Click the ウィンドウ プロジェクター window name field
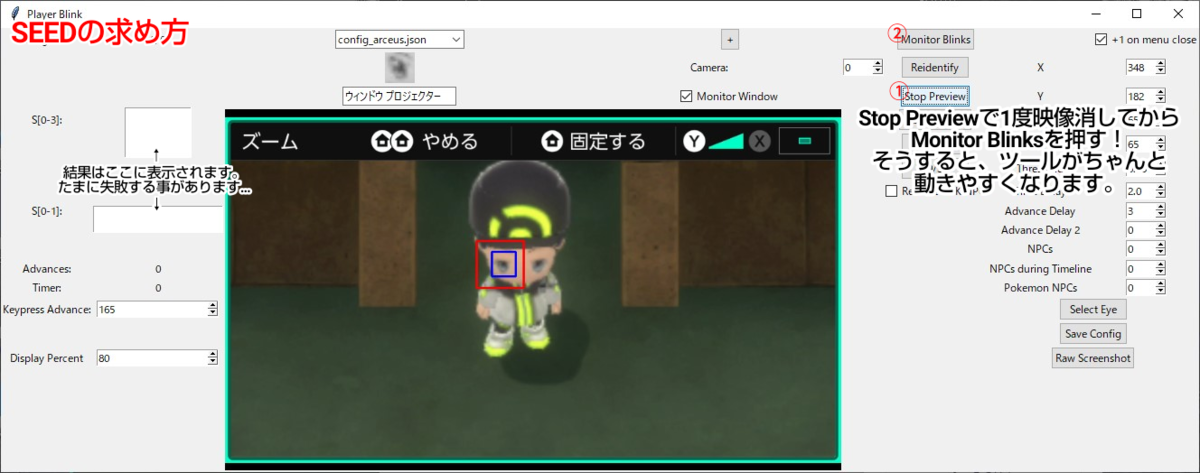This screenshot has width=1200, height=473. [399, 96]
